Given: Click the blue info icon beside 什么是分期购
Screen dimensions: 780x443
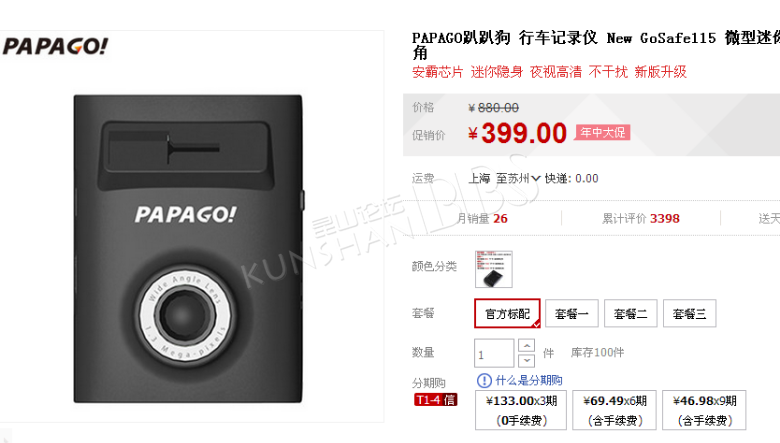Looking at the screenshot, I should pos(484,381).
